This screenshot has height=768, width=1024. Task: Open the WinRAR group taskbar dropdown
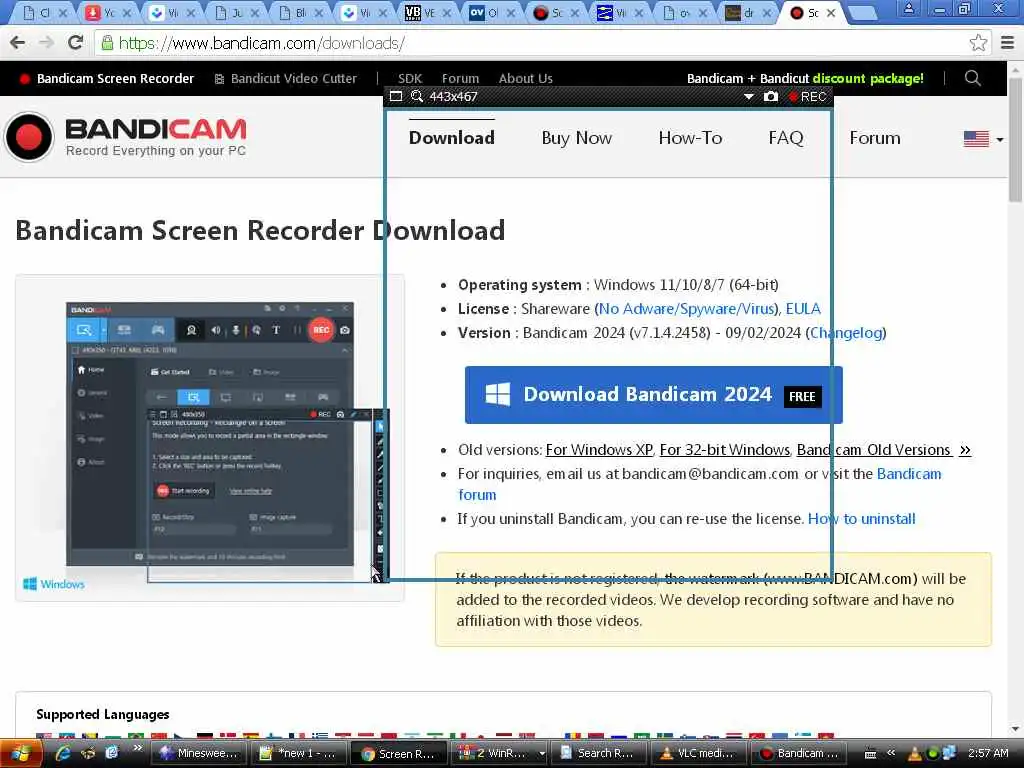[x=541, y=753]
